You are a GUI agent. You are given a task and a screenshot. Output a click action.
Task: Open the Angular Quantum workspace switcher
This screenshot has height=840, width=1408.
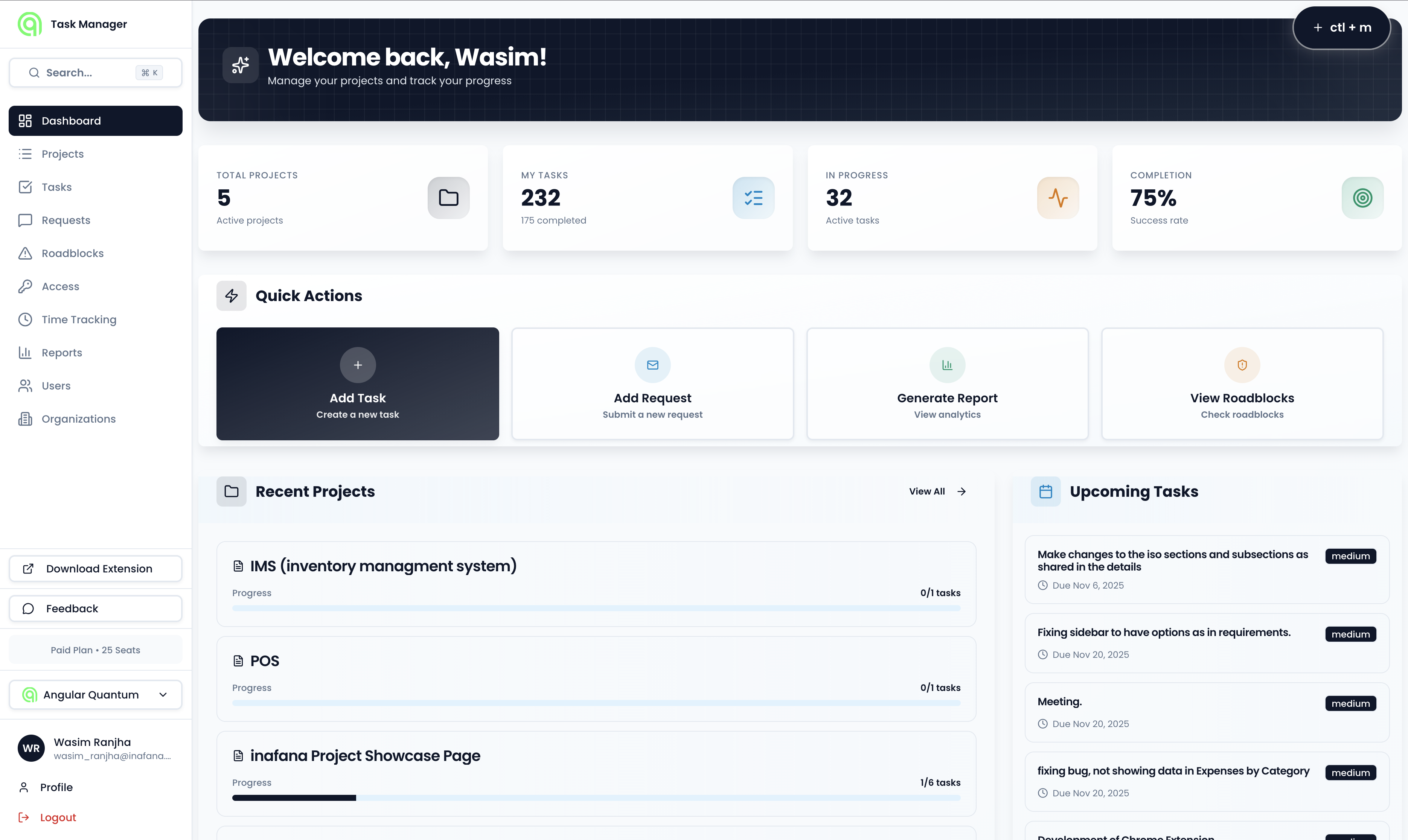(94, 694)
